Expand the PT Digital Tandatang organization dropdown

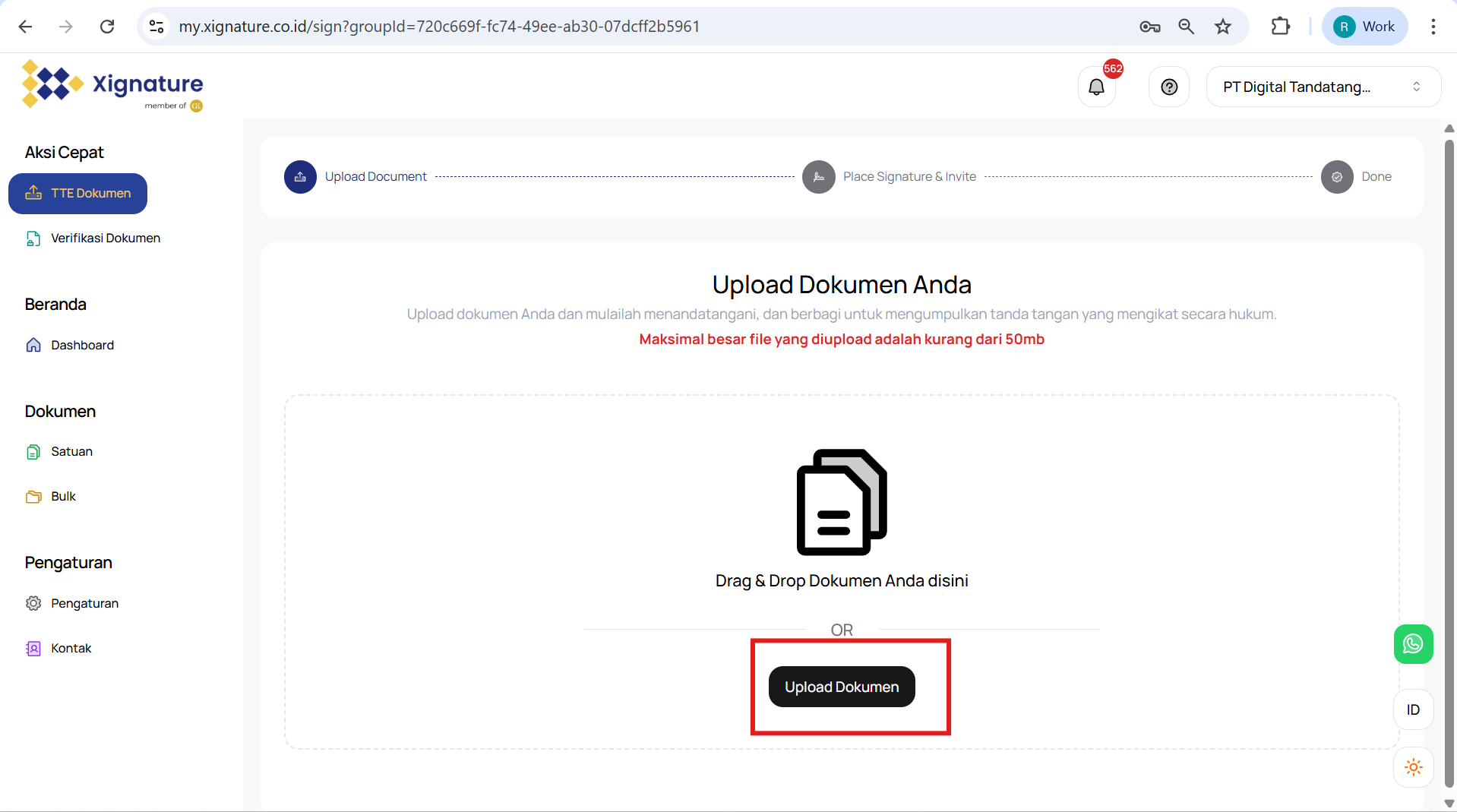1323,87
